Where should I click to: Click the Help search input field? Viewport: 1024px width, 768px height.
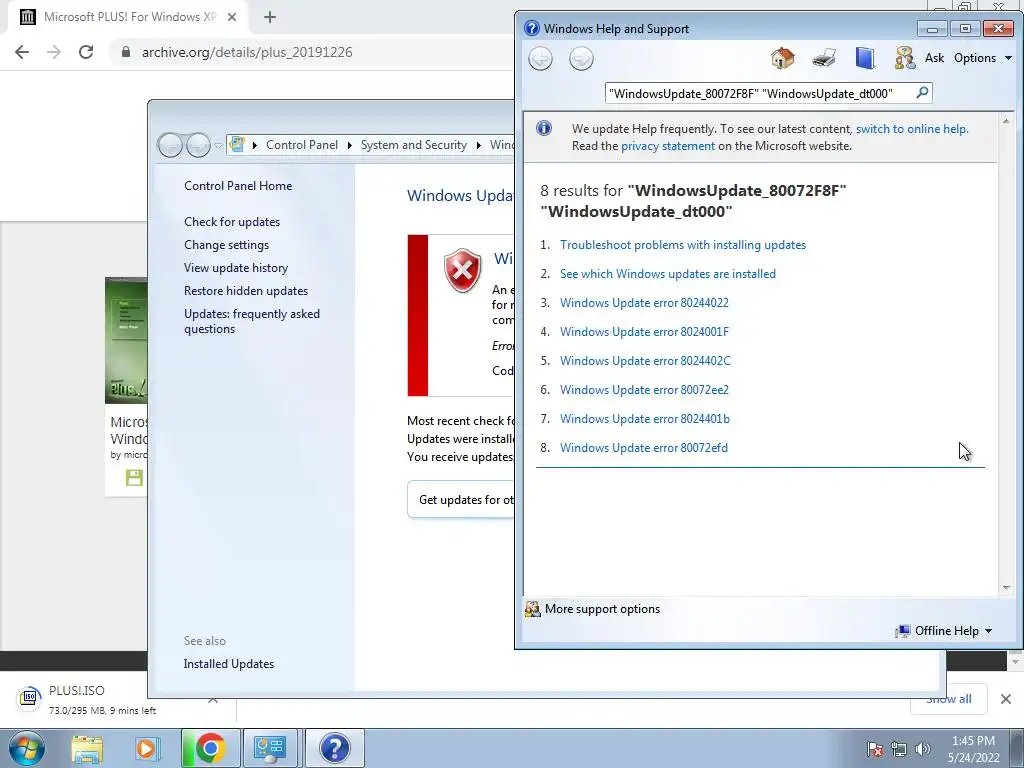point(759,93)
